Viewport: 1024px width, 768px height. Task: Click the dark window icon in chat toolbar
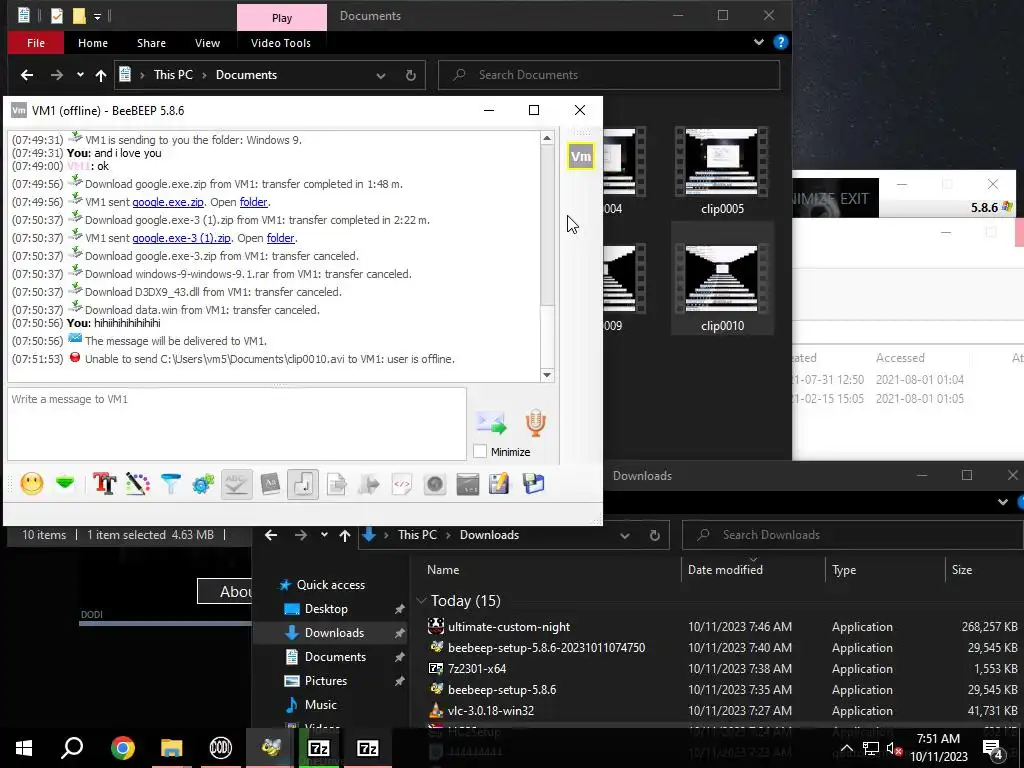pos(468,485)
